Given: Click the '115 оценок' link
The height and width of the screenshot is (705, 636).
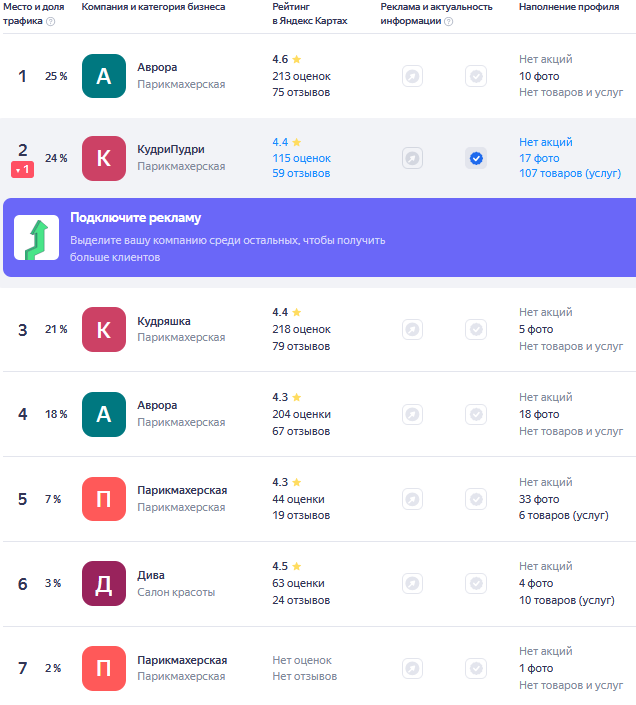Looking at the screenshot, I should click(302, 158).
